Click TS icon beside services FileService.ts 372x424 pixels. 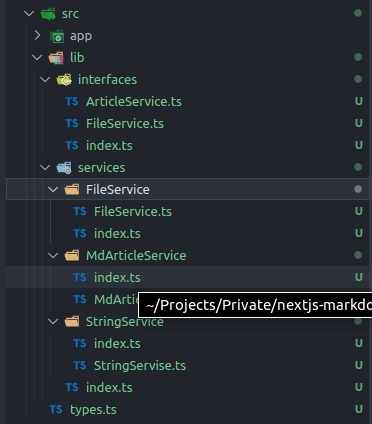click(80, 212)
